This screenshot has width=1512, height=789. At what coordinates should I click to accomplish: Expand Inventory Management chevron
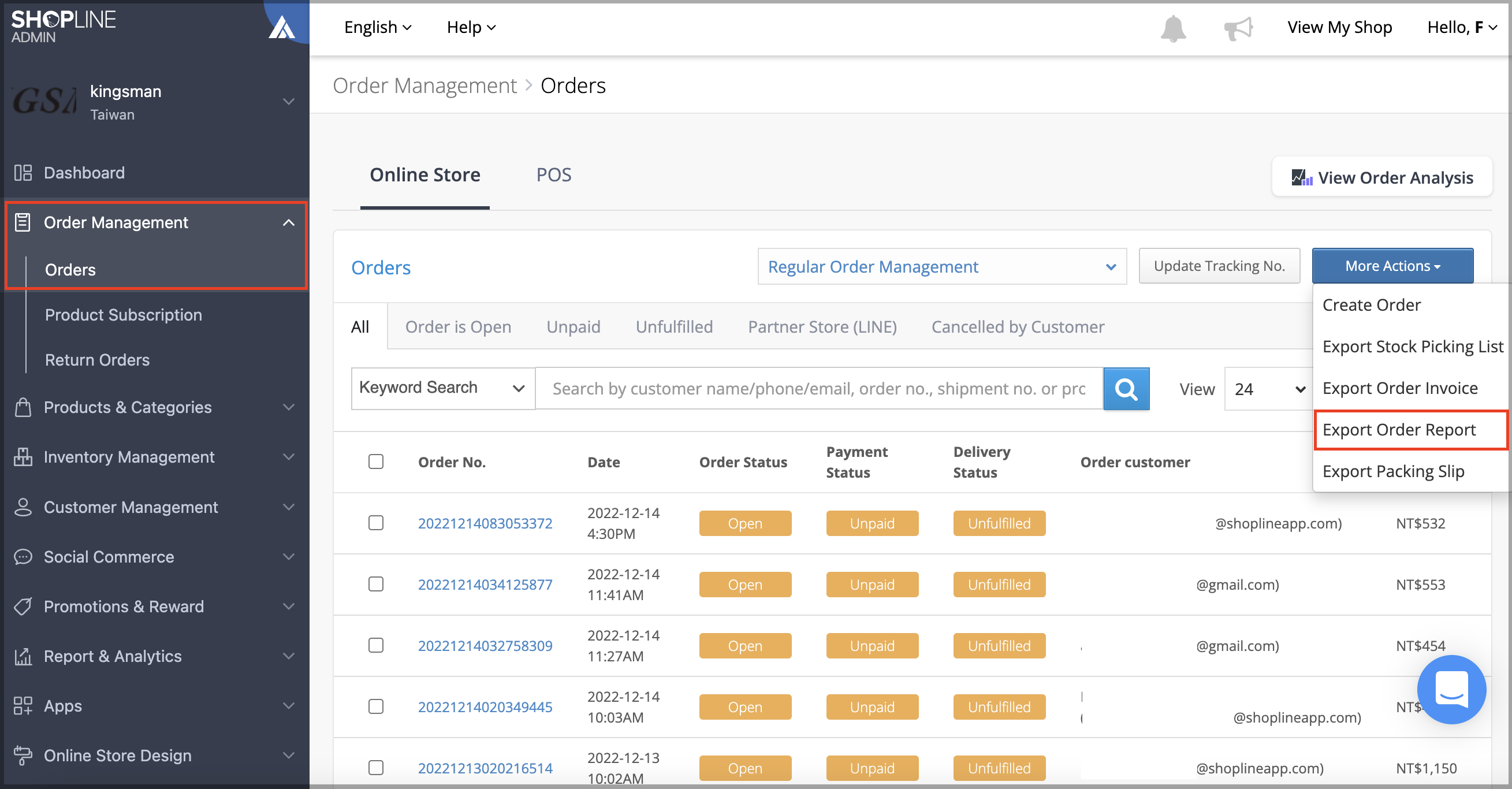[x=288, y=457]
